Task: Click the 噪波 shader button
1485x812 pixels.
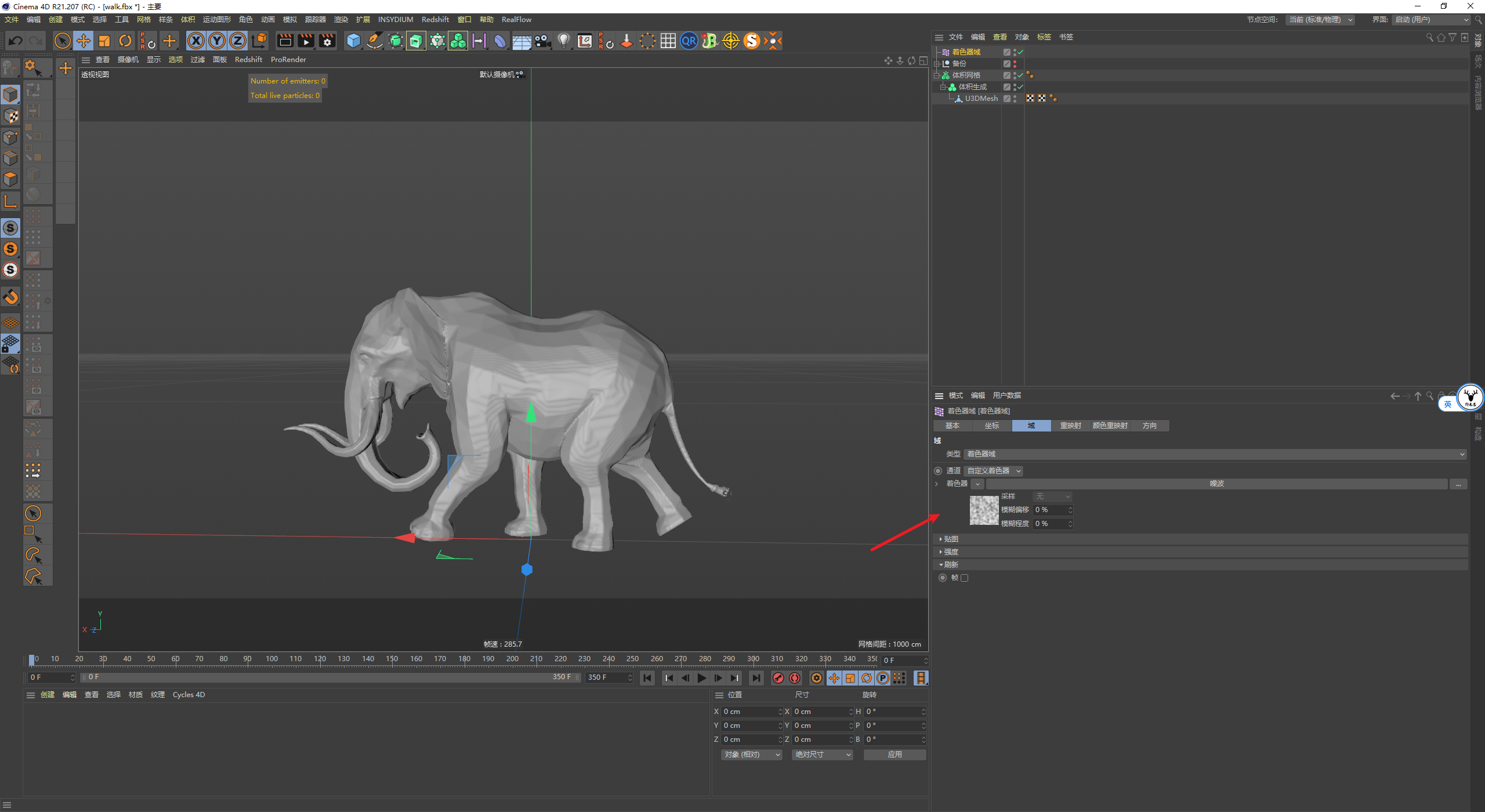Action: click(x=1216, y=484)
